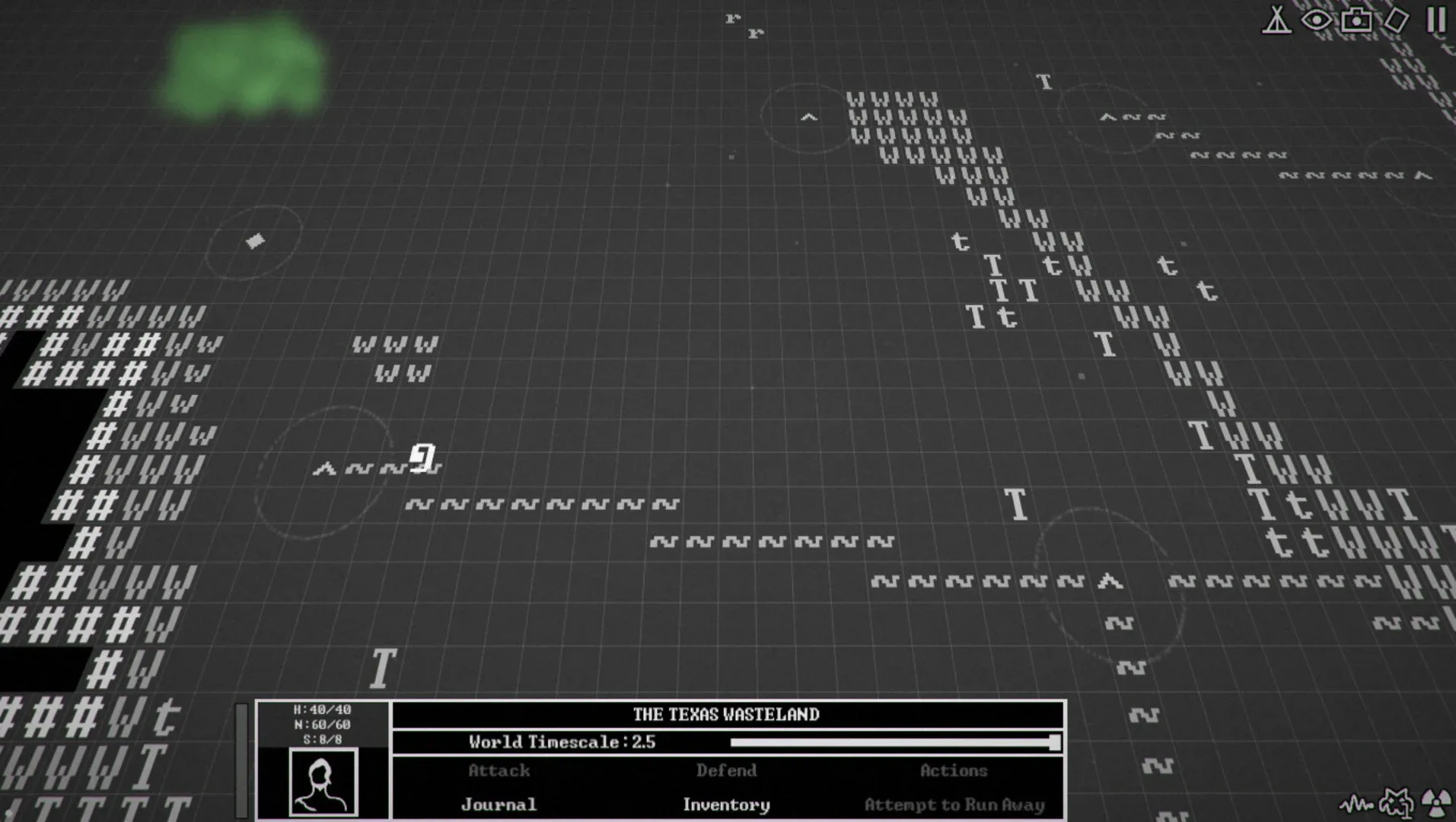
Task: Click the tilted card icon
Action: click(x=1396, y=20)
